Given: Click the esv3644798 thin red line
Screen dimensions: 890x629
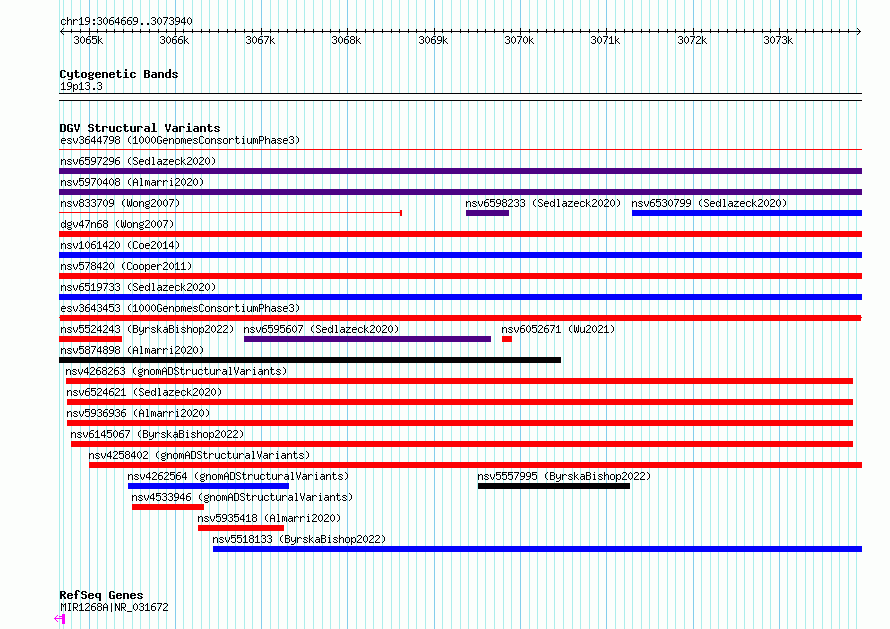Looking at the screenshot, I should pos(460,150).
